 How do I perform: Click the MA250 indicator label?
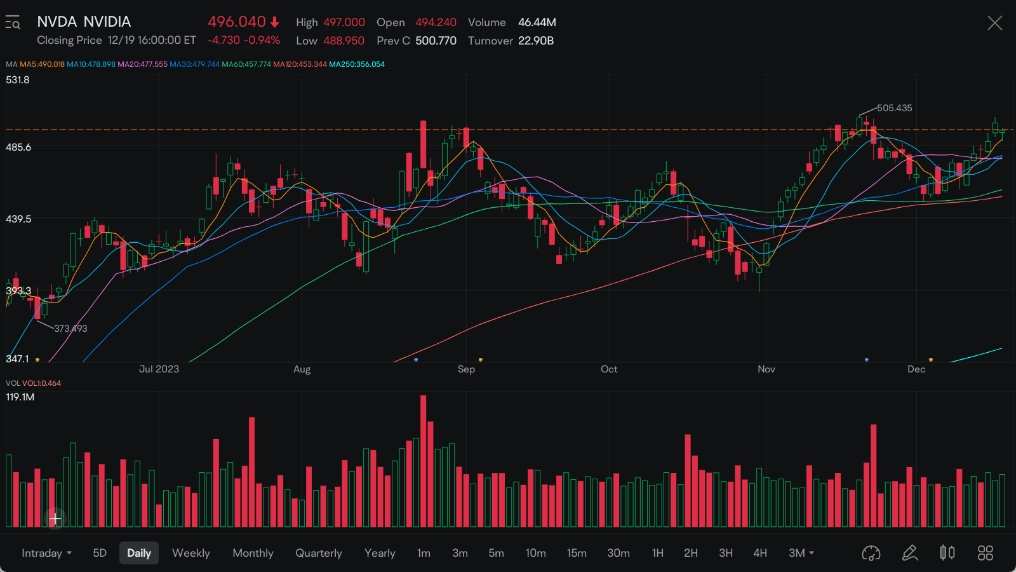[x=356, y=64]
